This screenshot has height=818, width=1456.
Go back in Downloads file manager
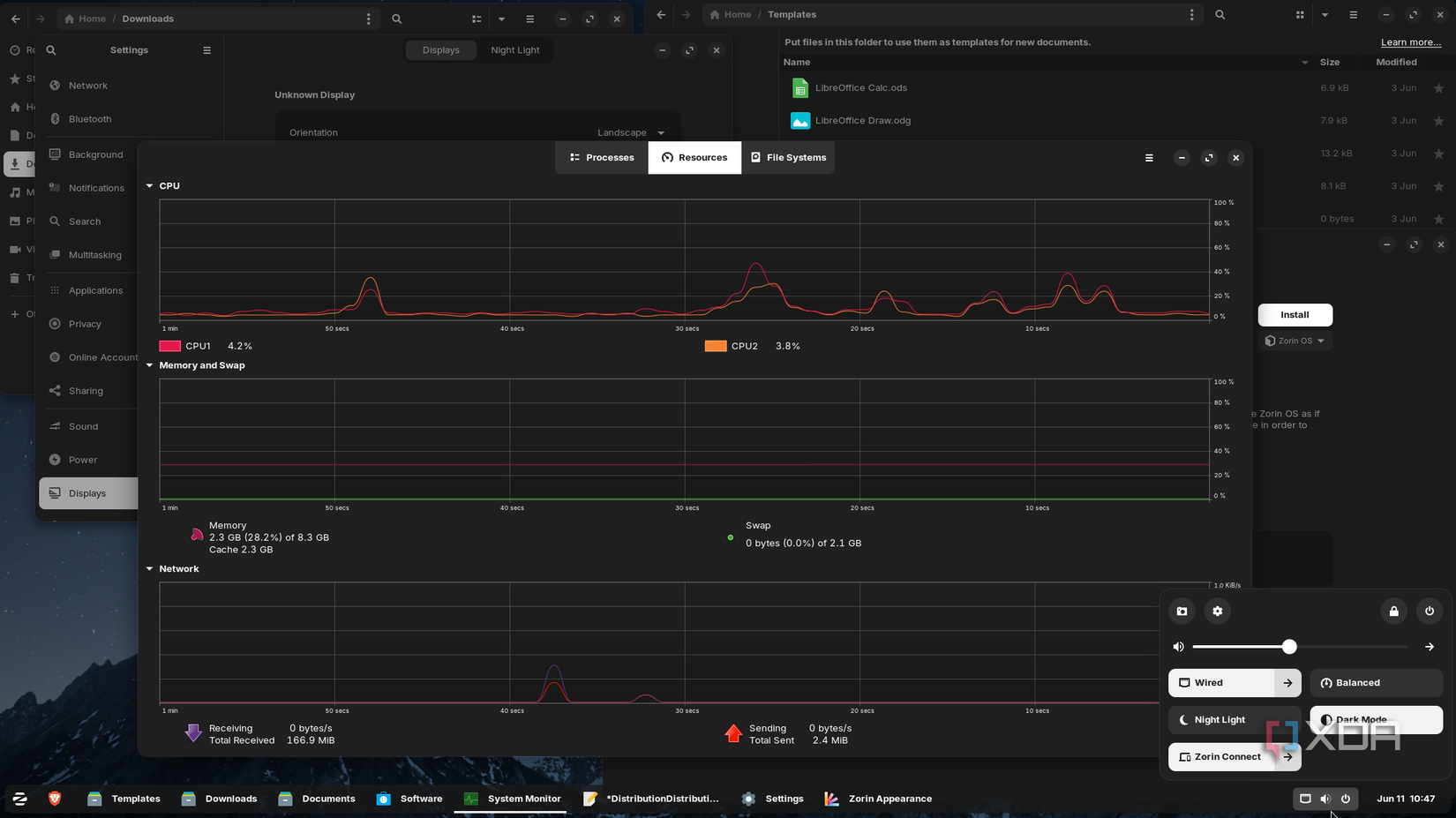point(16,19)
